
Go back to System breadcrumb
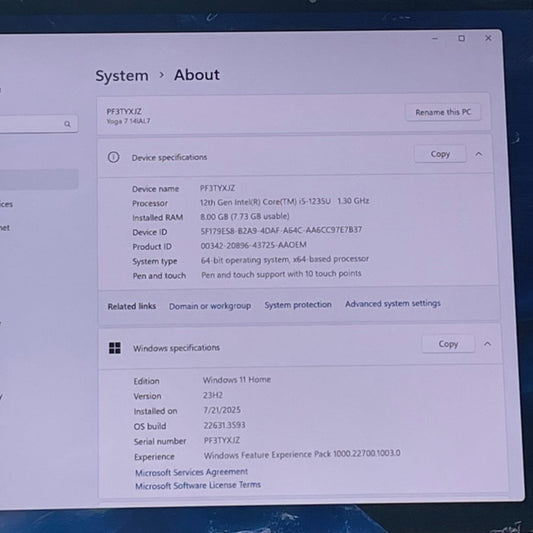click(122, 76)
